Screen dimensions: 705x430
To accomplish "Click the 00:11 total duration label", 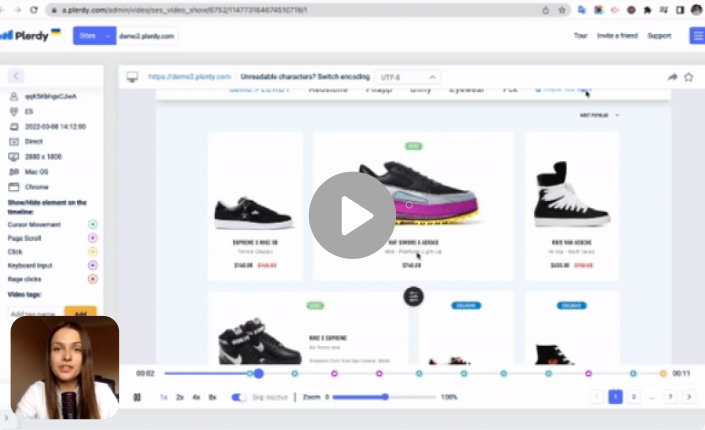I will tap(681, 373).
